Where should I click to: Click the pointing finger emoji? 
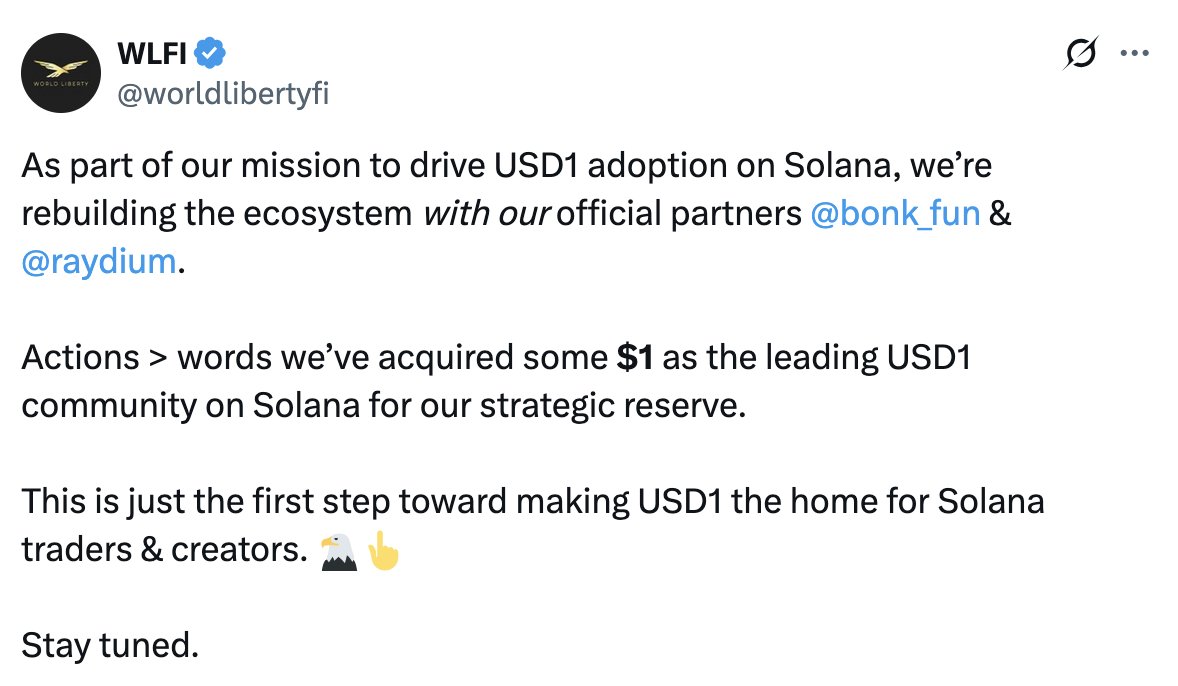tap(384, 551)
